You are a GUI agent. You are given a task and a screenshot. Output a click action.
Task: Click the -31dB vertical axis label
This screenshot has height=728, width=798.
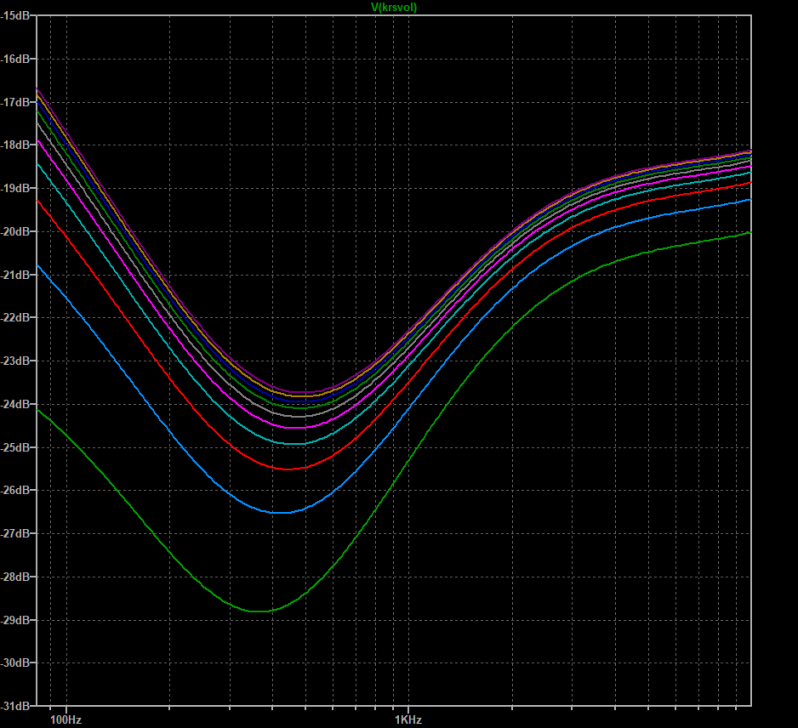point(19,706)
